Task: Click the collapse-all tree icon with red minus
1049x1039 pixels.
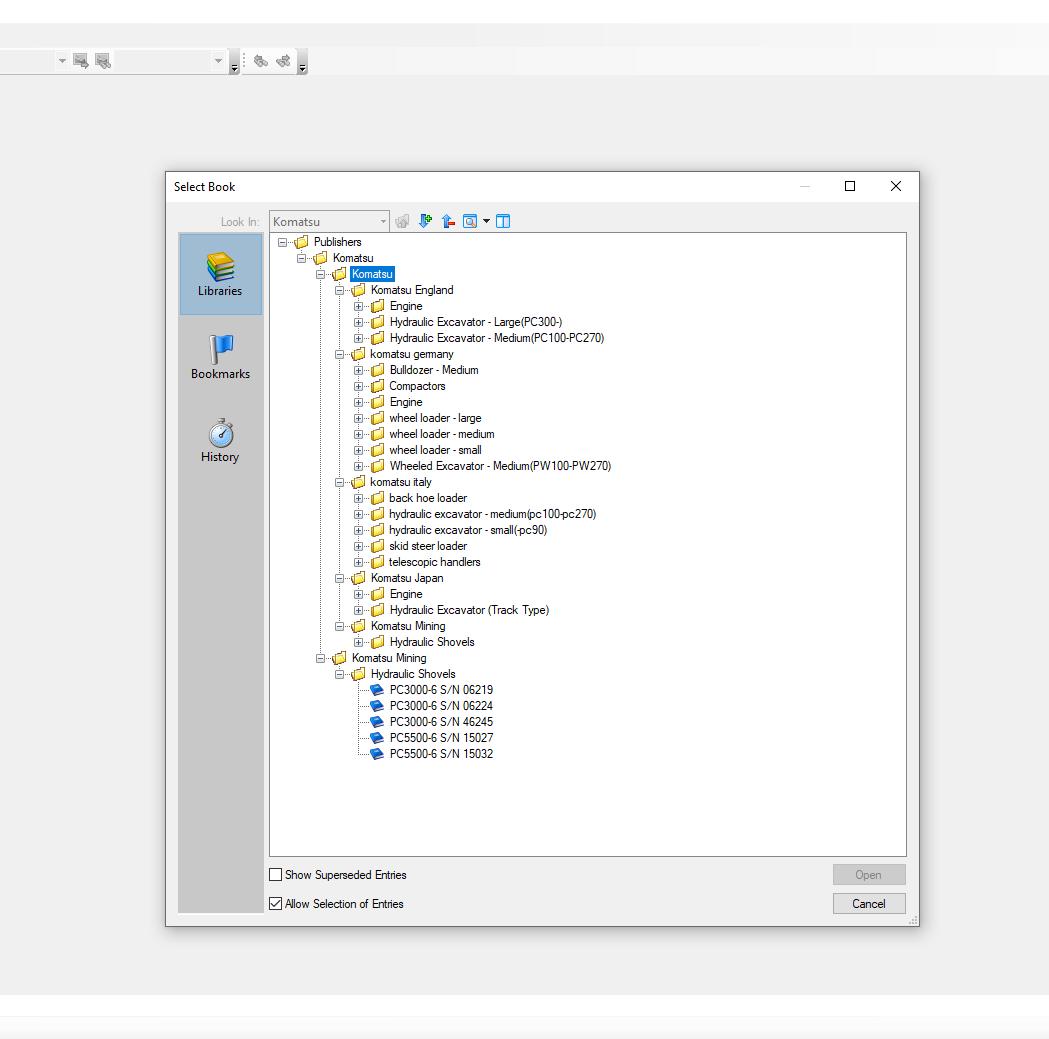Action: 448,221
